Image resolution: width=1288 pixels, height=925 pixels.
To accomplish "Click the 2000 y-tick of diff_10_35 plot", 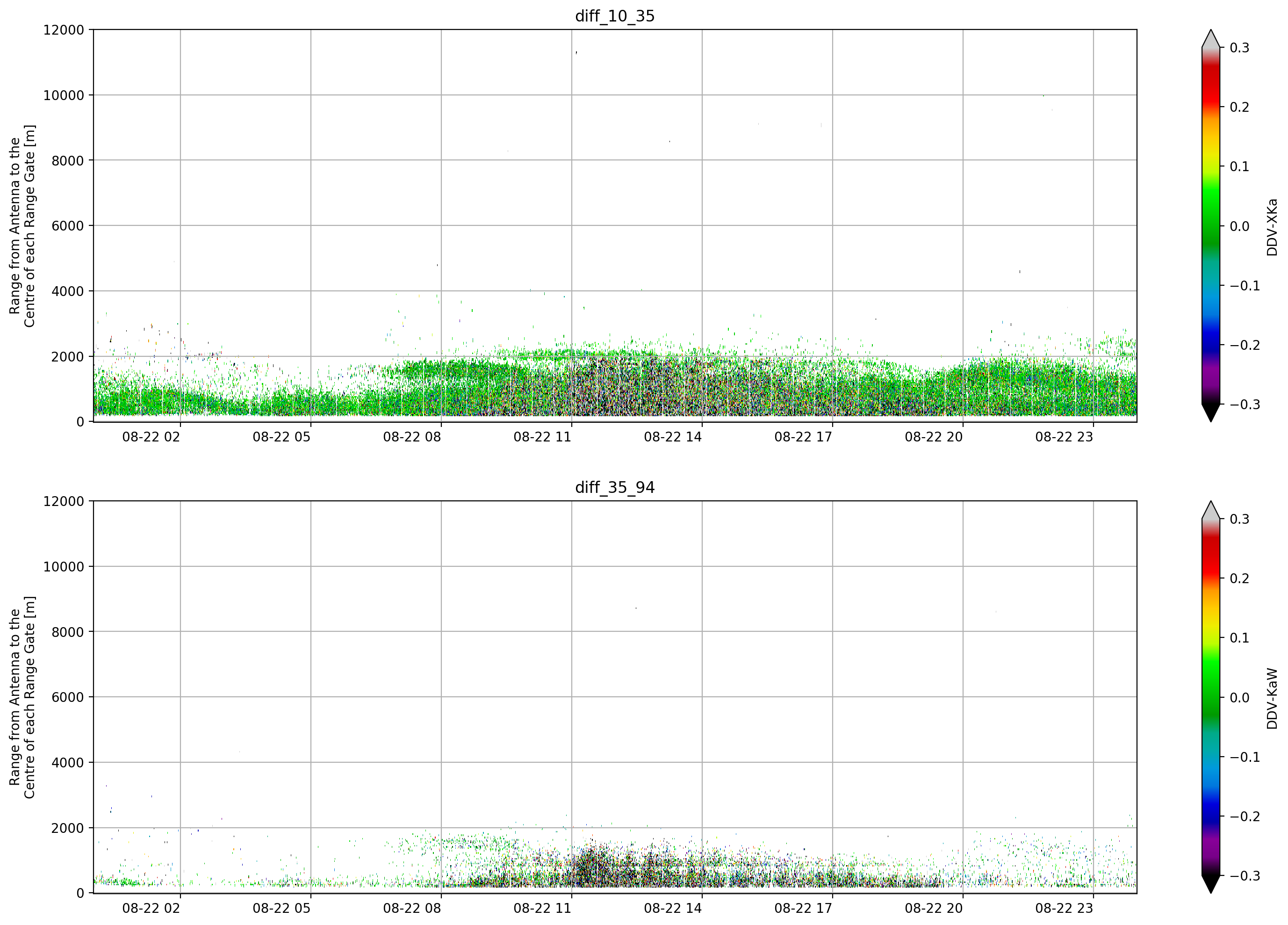I will 68,357.
